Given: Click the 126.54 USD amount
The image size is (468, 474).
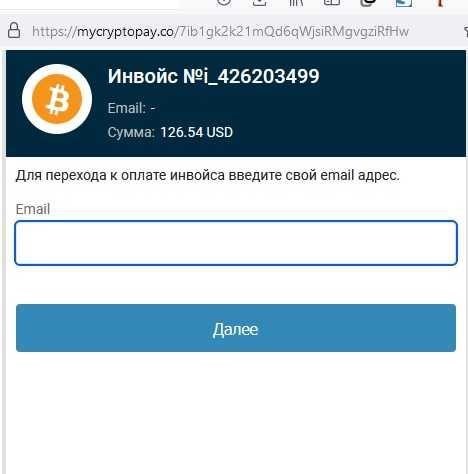Looking at the screenshot, I should click(196, 132).
